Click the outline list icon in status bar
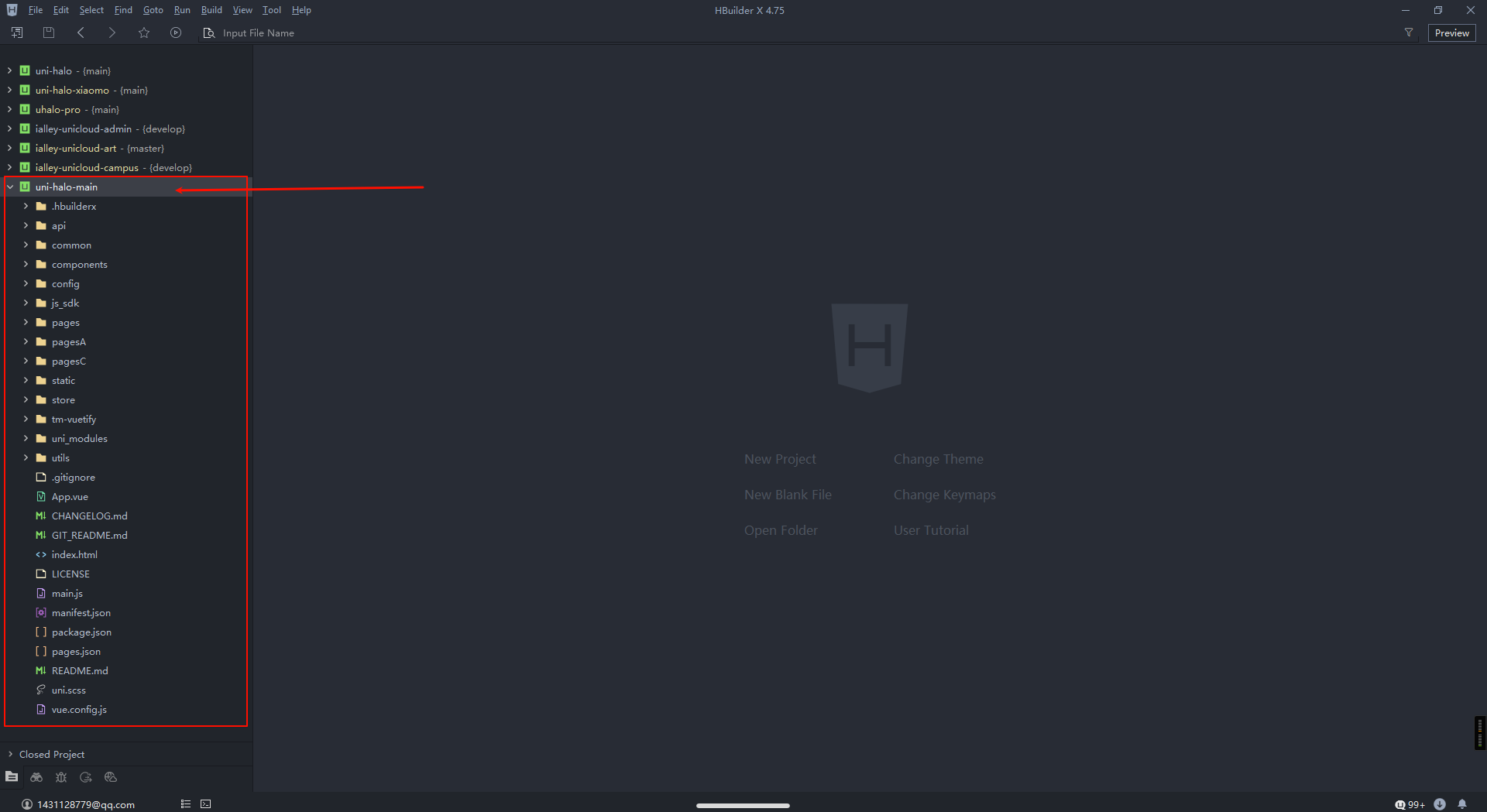1487x812 pixels. [186, 804]
